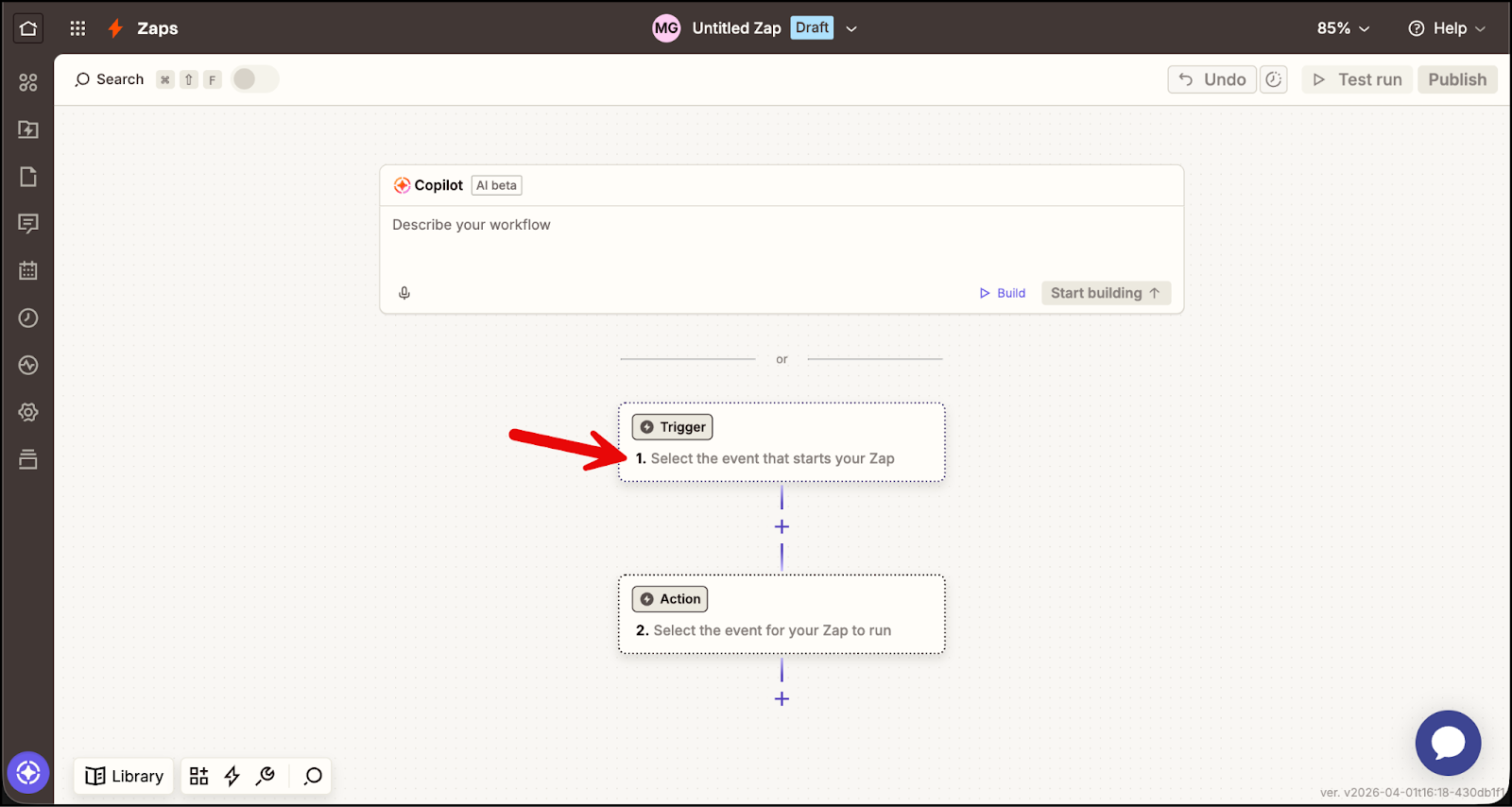Click the magnifier icon in bottom toolbar
Viewport: 1512px width, 807px height.
(313, 776)
